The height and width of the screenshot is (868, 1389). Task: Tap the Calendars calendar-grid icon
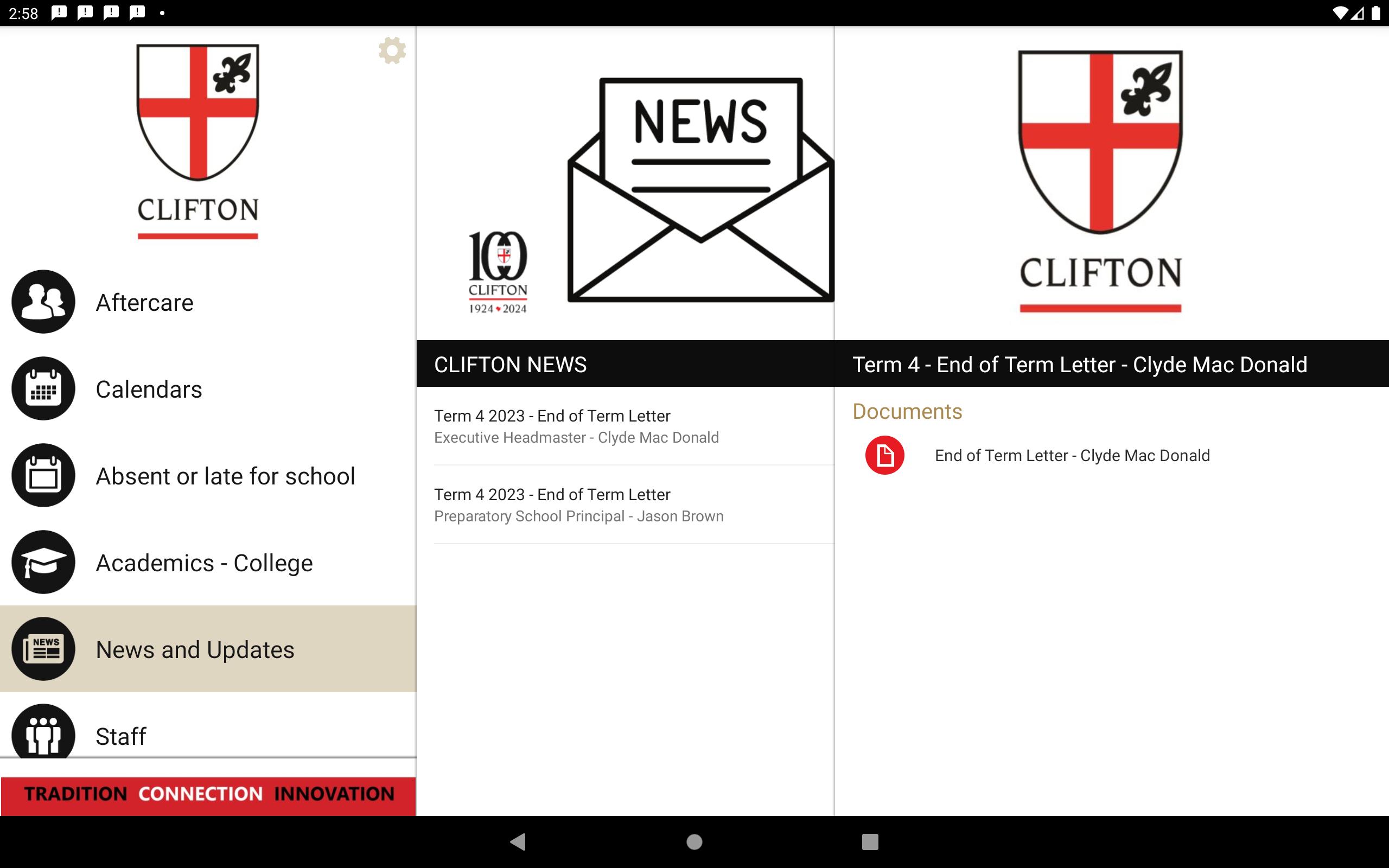tap(43, 388)
